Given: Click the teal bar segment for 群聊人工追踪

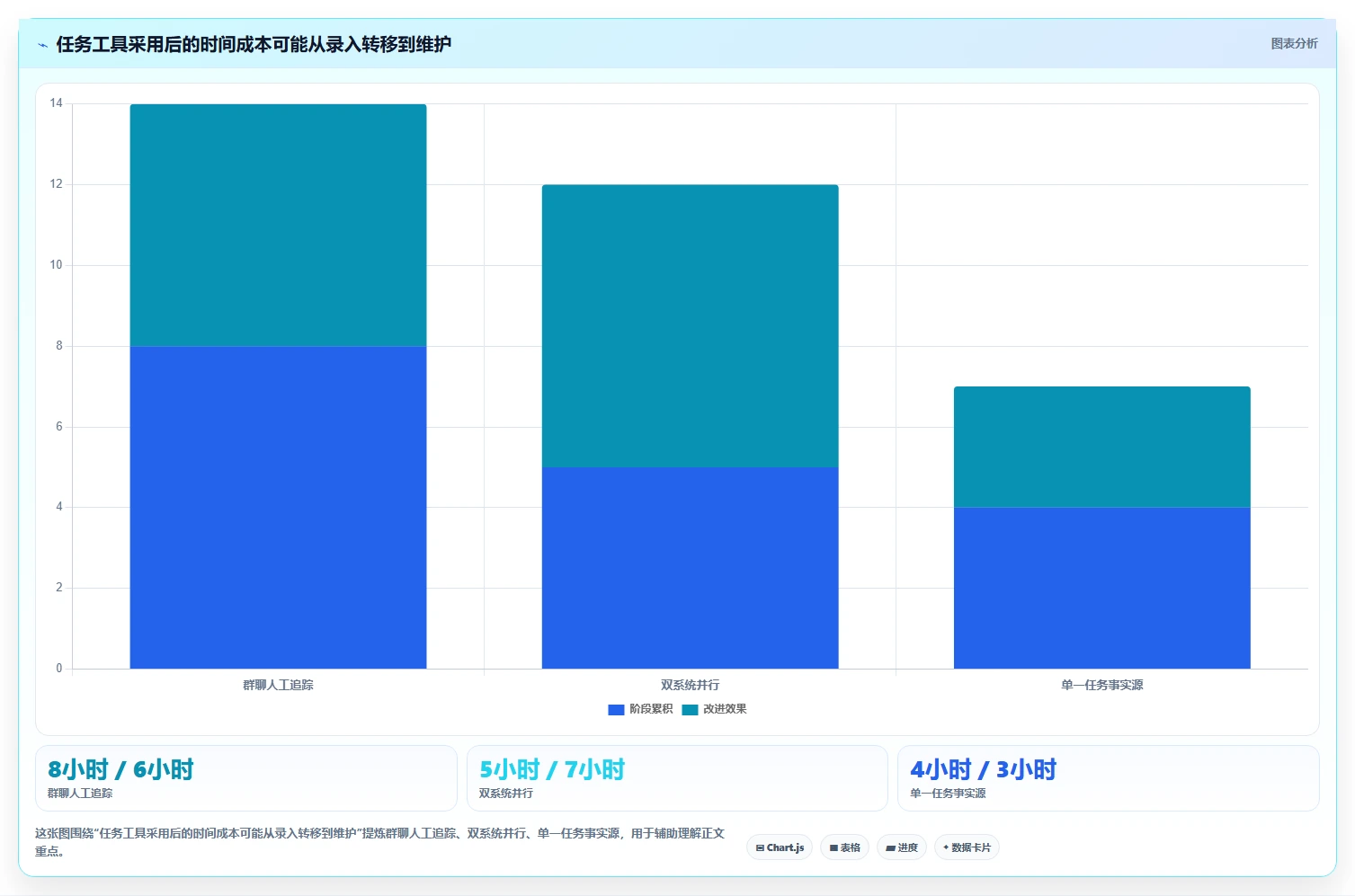Looking at the screenshot, I should tap(278, 225).
